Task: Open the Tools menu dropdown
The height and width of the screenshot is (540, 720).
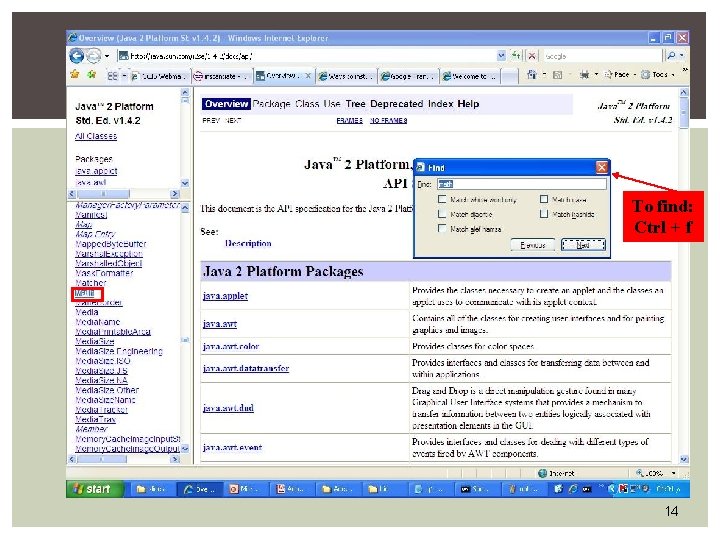Action: tap(658, 74)
